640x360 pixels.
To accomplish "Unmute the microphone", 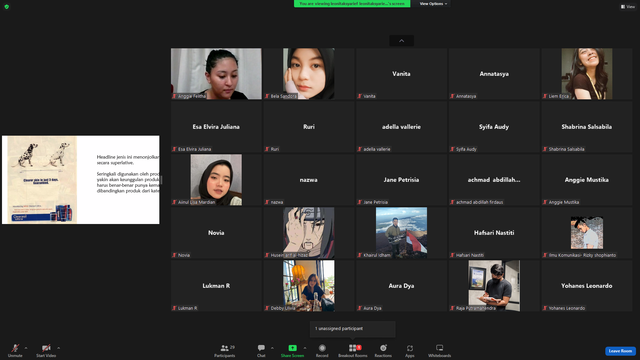I will pos(15,350).
